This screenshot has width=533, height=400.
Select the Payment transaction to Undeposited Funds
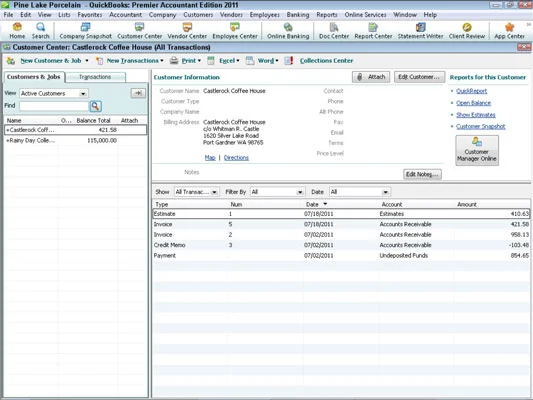click(x=341, y=256)
